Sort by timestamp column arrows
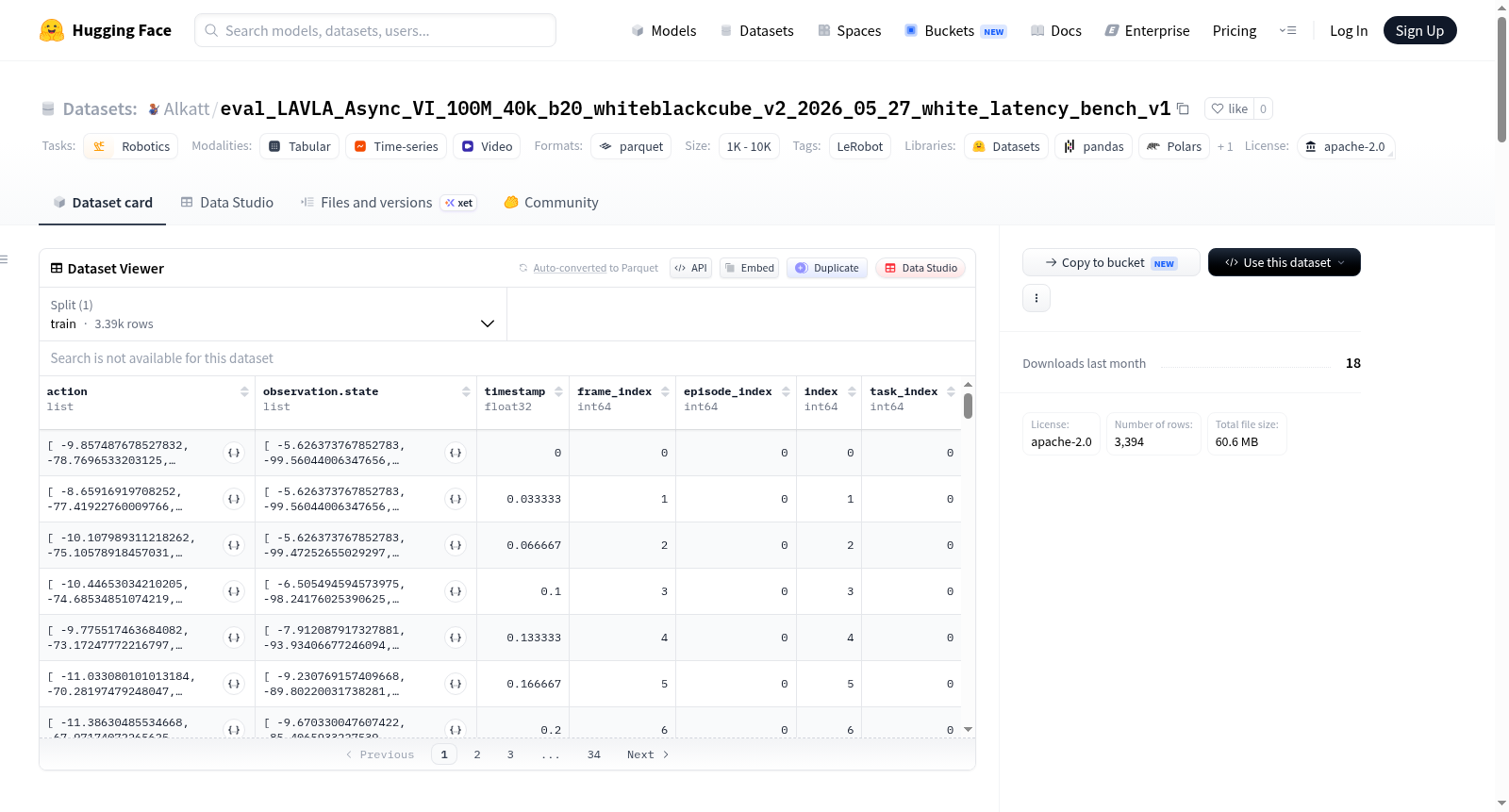Viewport: 1509px width, 812px height. tap(558, 391)
